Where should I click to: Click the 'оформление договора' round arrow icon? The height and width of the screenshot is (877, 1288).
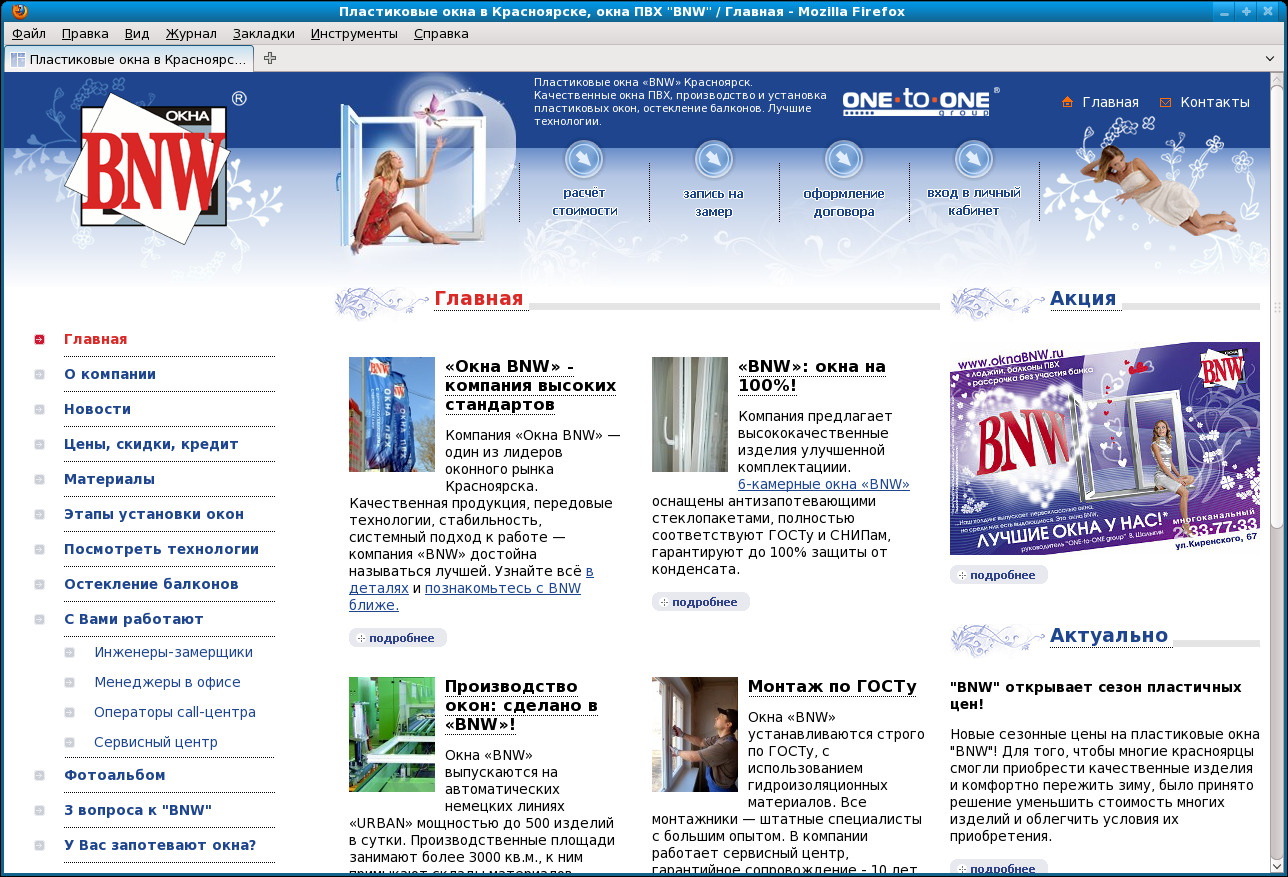coord(844,159)
